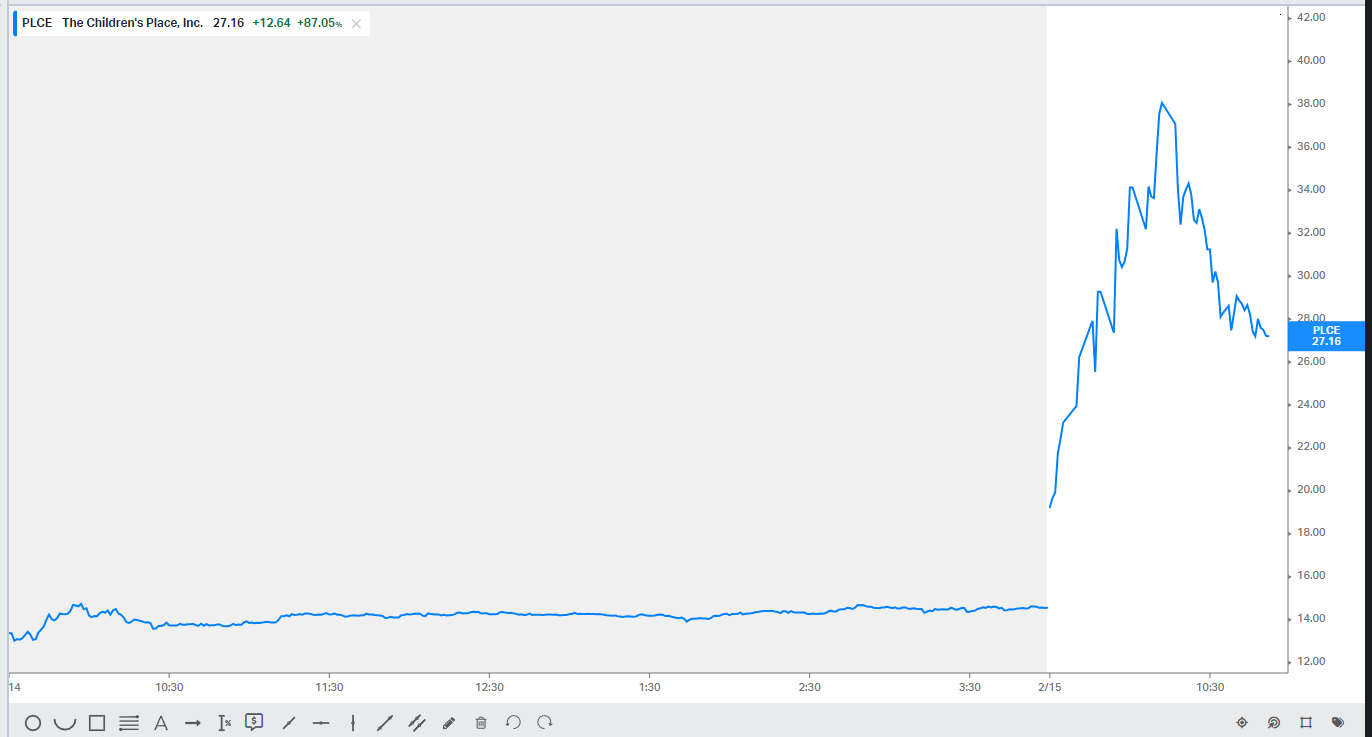The height and width of the screenshot is (737, 1372).
Task: Click the crosshair target icon
Action: 1242,722
